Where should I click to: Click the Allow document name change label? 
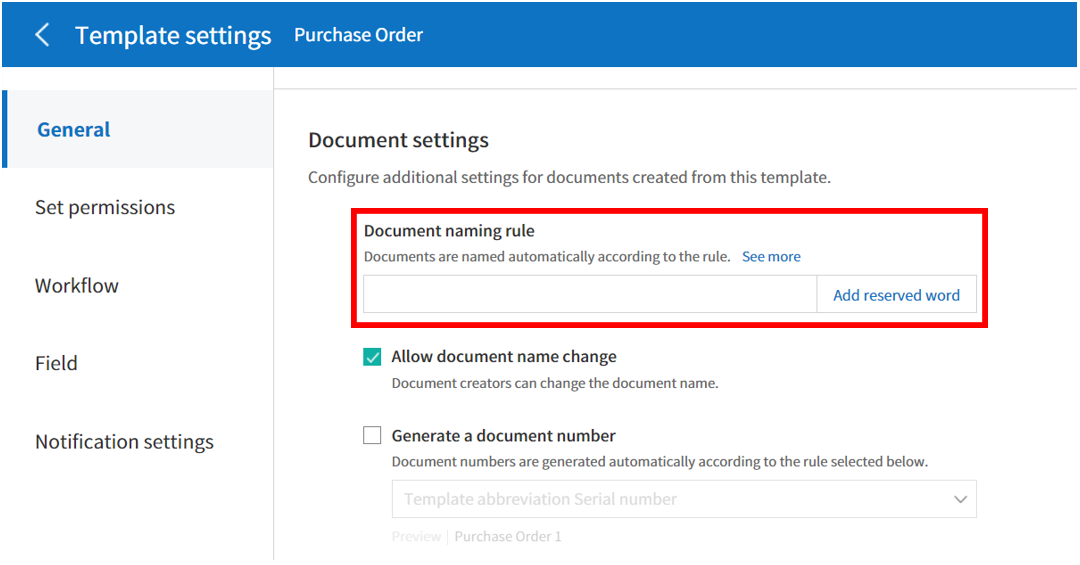503,357
